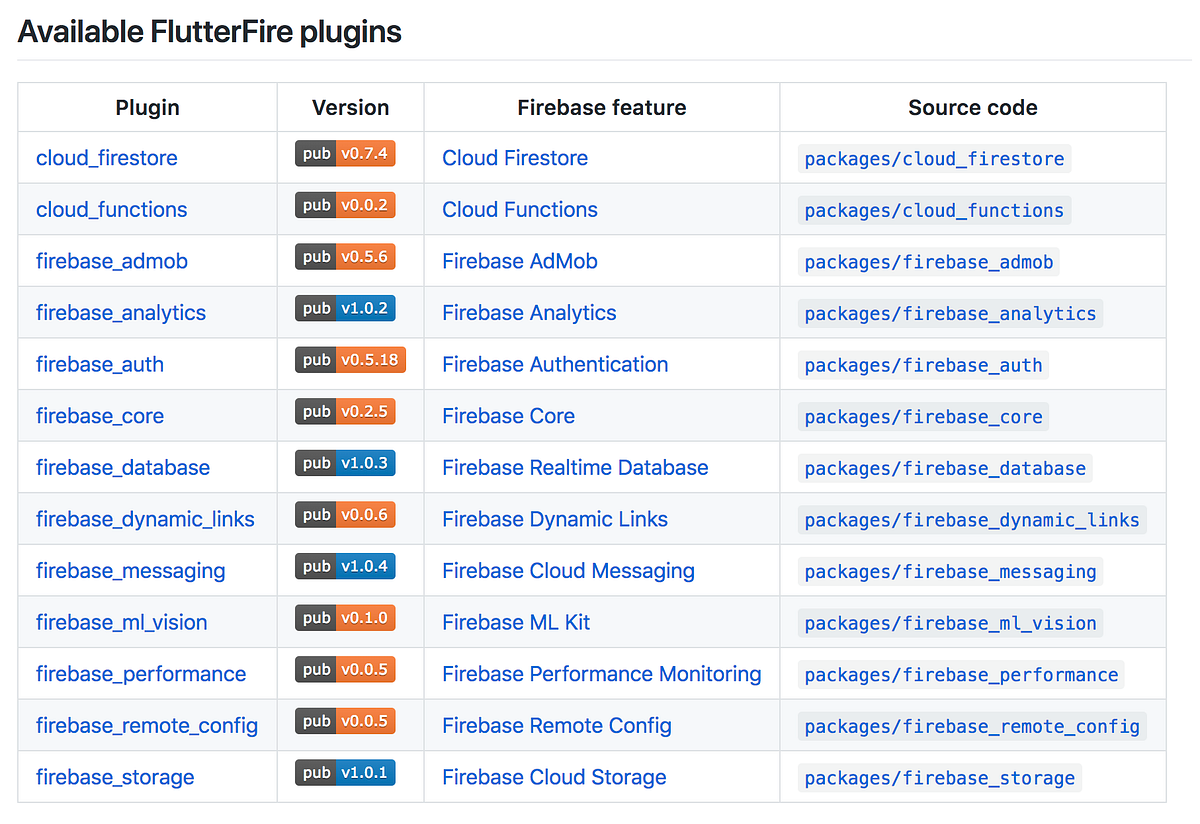This screenshot has height=824, width=1200.
Task: Open the Cloud Functions feature page
Action: tap(519, 209)
